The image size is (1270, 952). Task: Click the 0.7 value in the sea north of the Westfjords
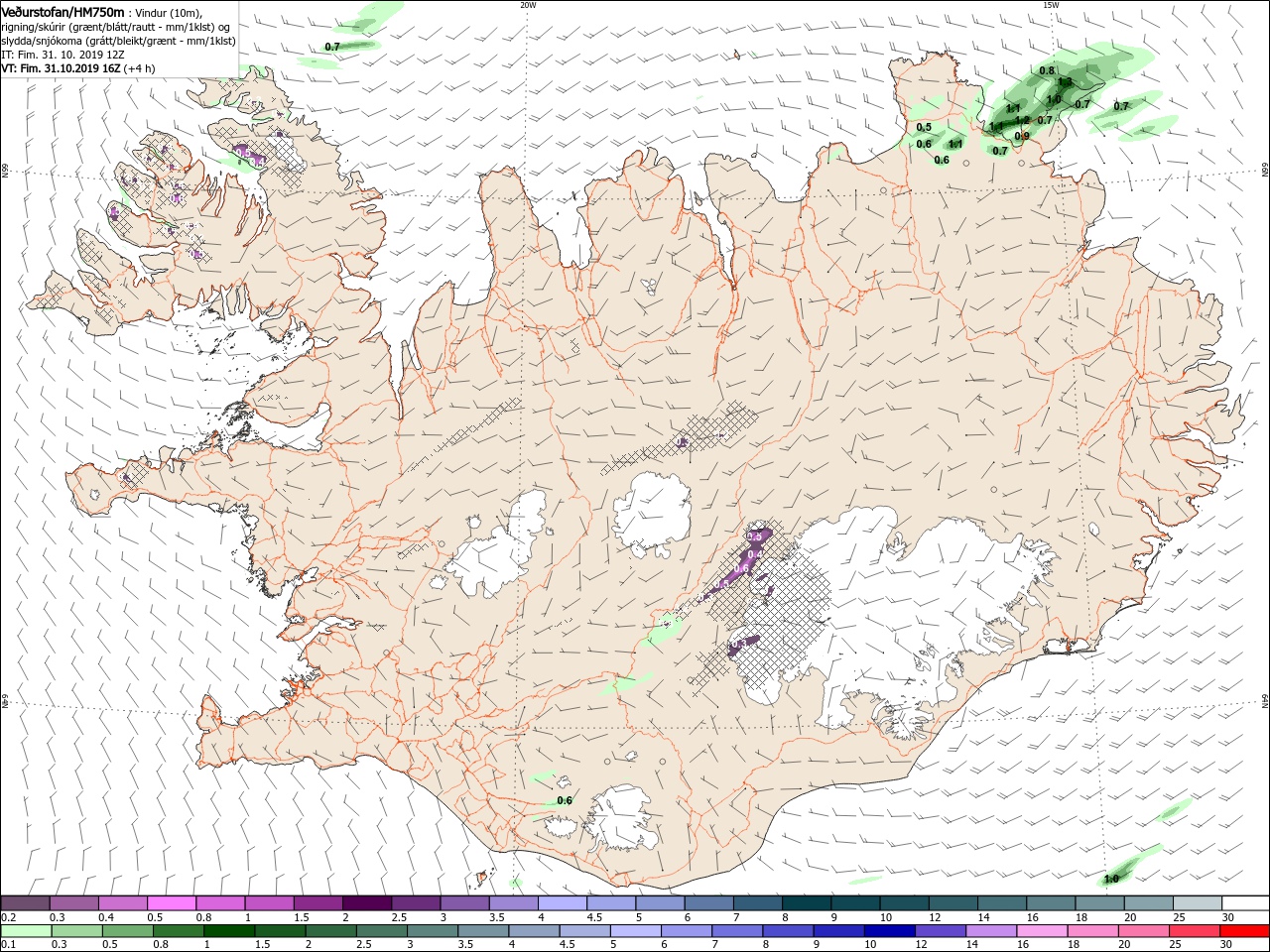click(x=332, y=47)
